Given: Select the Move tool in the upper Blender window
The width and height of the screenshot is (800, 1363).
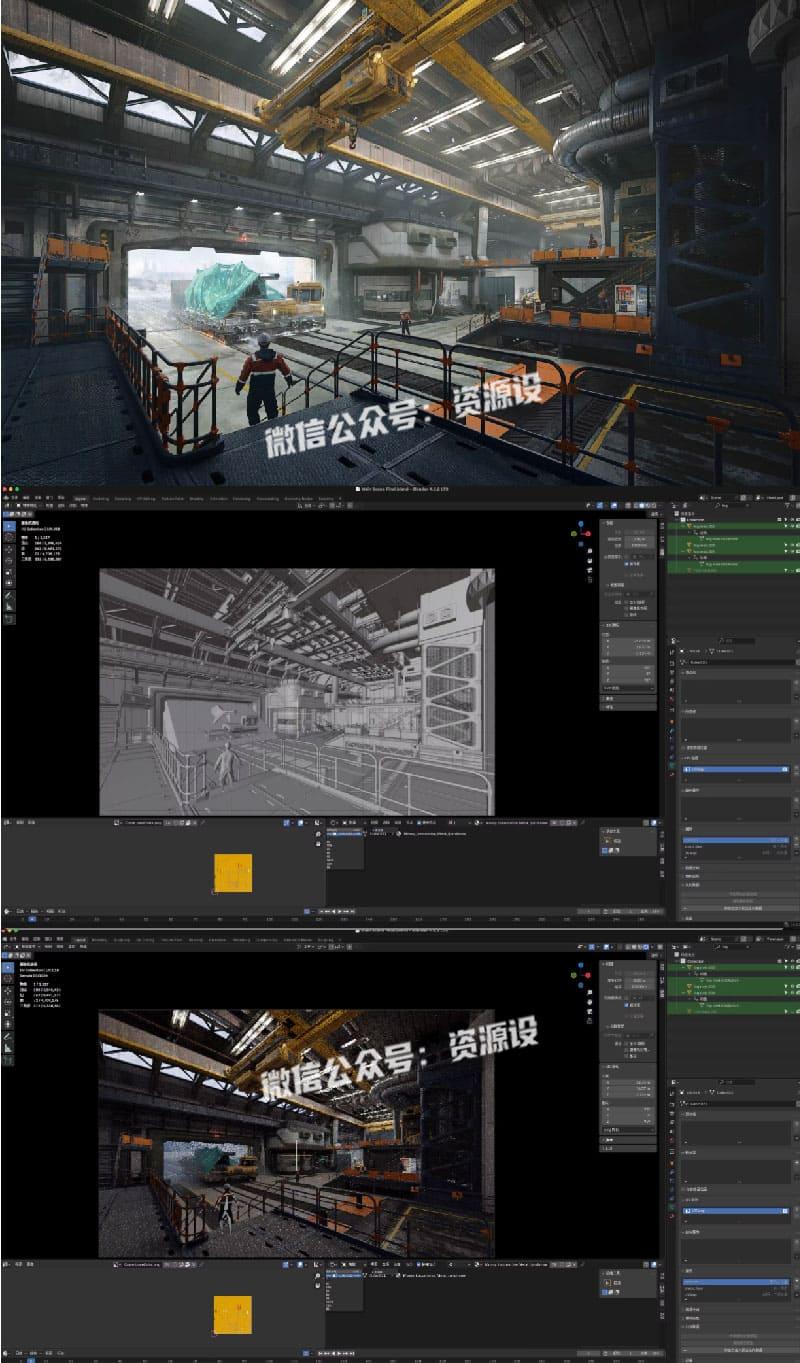Looking at the screenshot, I should click(x=9, y=549).
